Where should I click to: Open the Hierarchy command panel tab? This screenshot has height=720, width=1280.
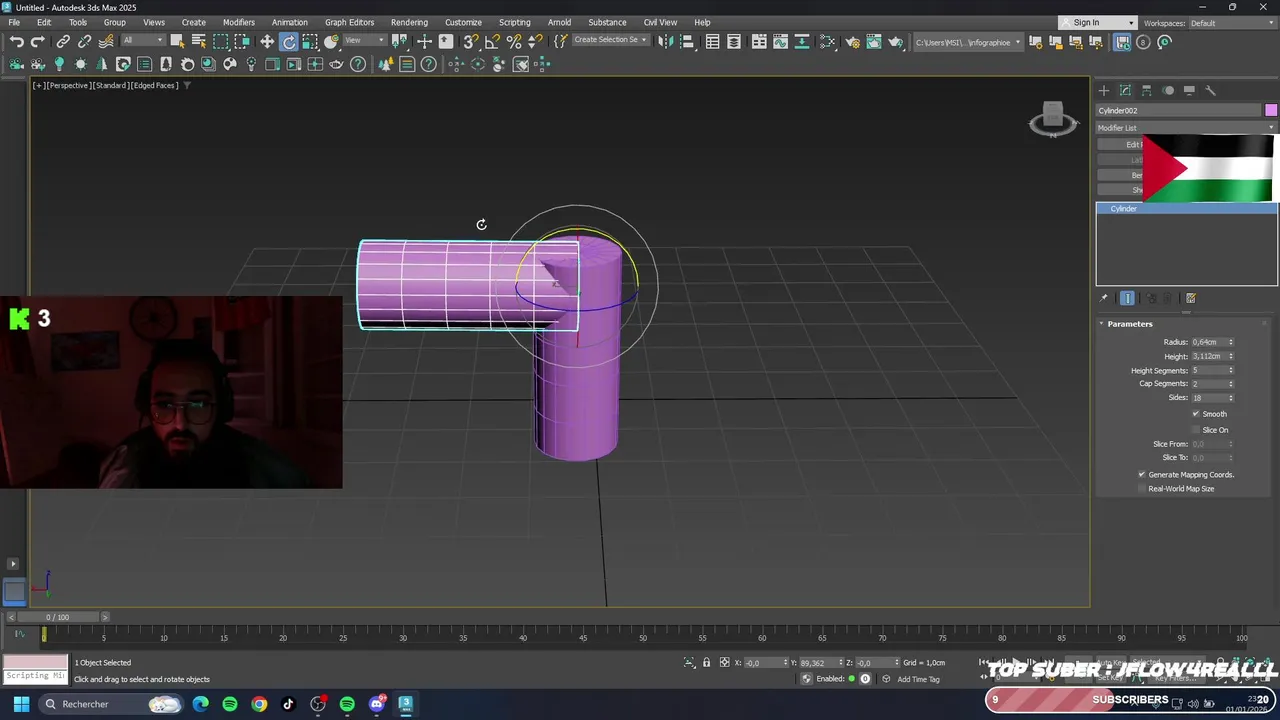pos(1147,90)
